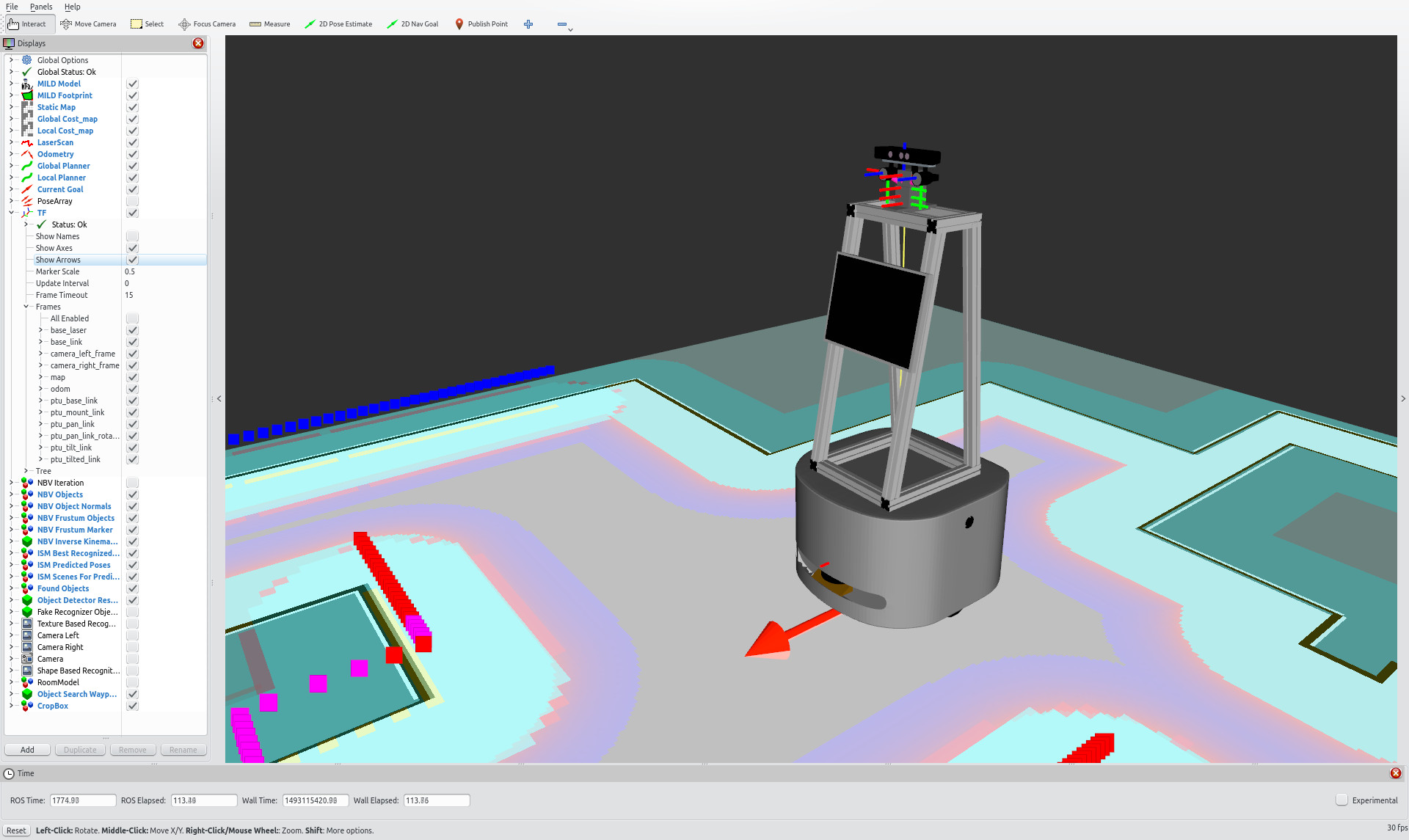Activate the Measure tool
Image resolution: width=1409 pixels, height=840 pixels.
[270, 24]
